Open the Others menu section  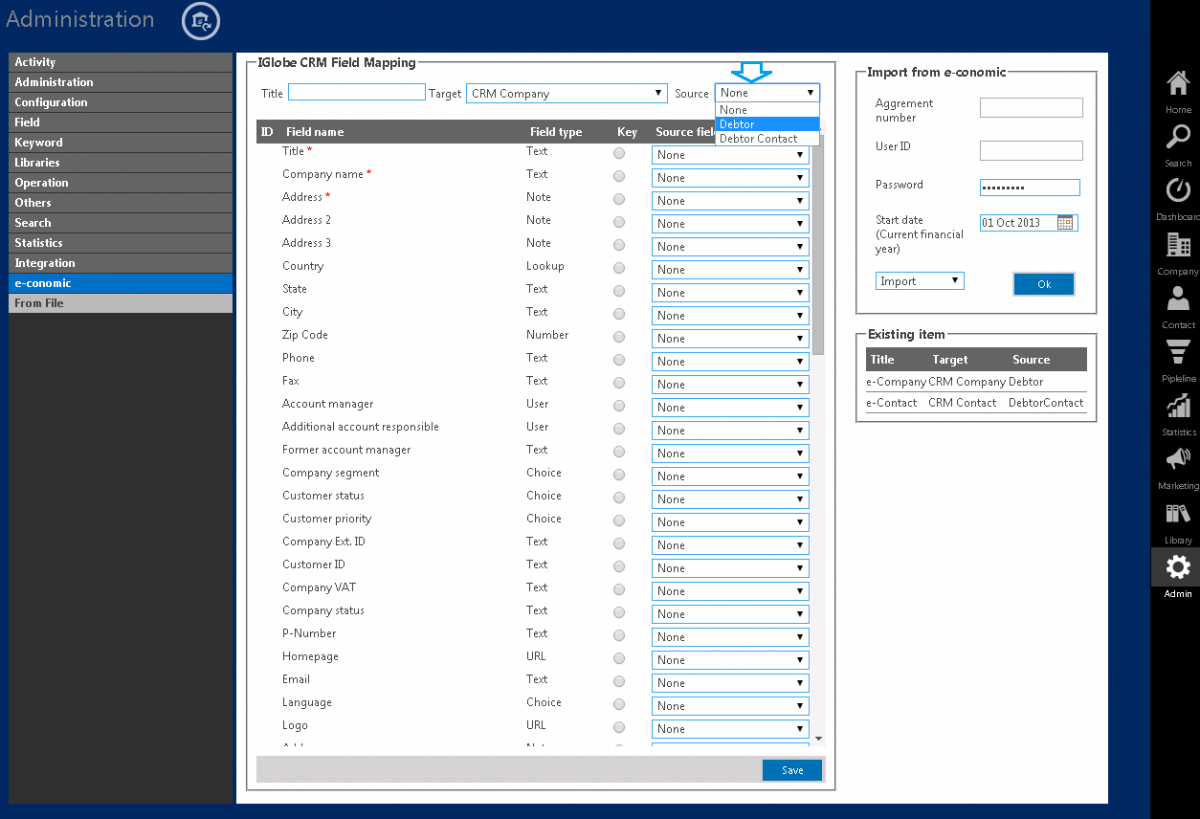pos(121,203)
